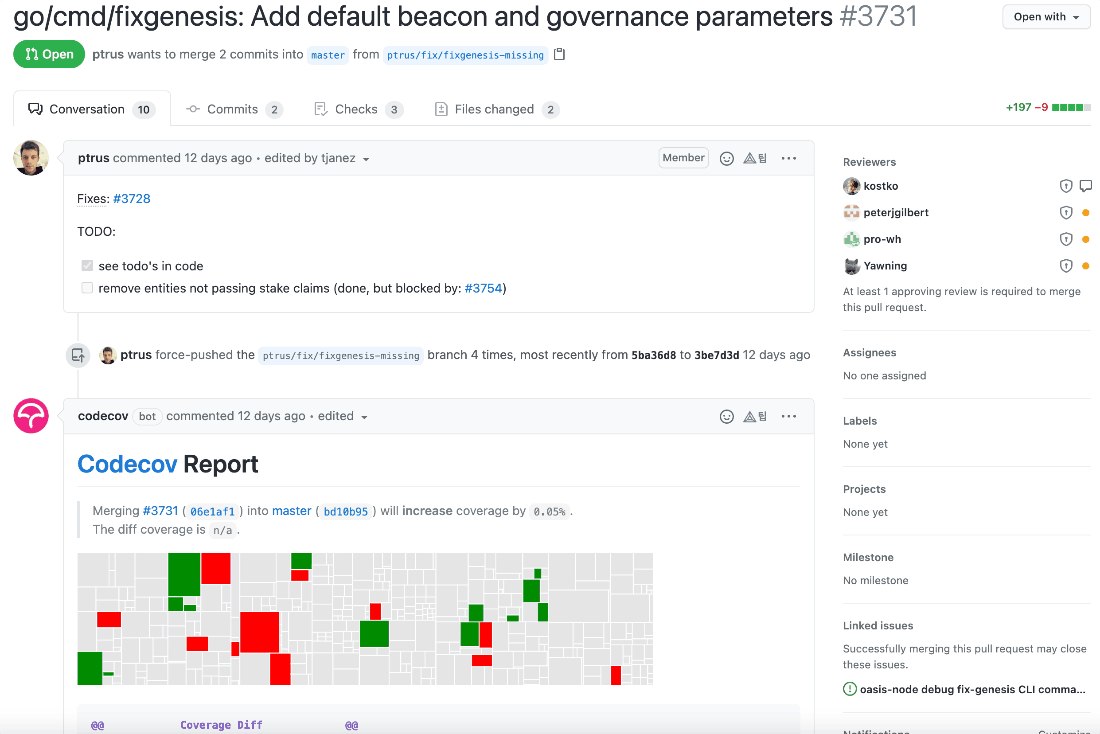Viewport: 1100px width, 734px height.
Task: Click the diffstat +197 −9 bar
Action: [x=1048, y=107]
